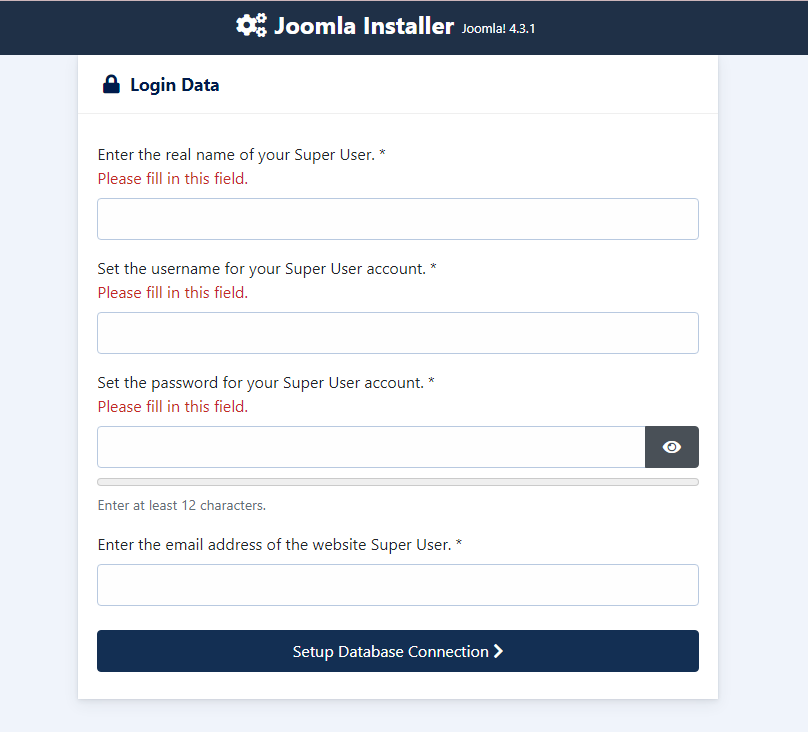Click the "Set the username" label
The height and width of the screenshot is (732, 808).
point(266,269)
